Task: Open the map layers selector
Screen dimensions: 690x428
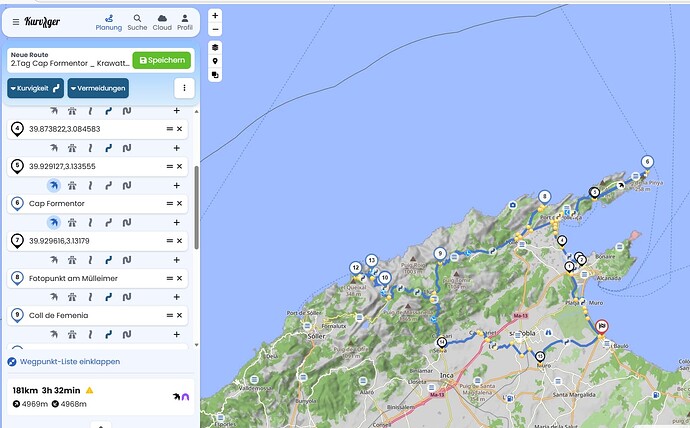Action: point(215,48)
